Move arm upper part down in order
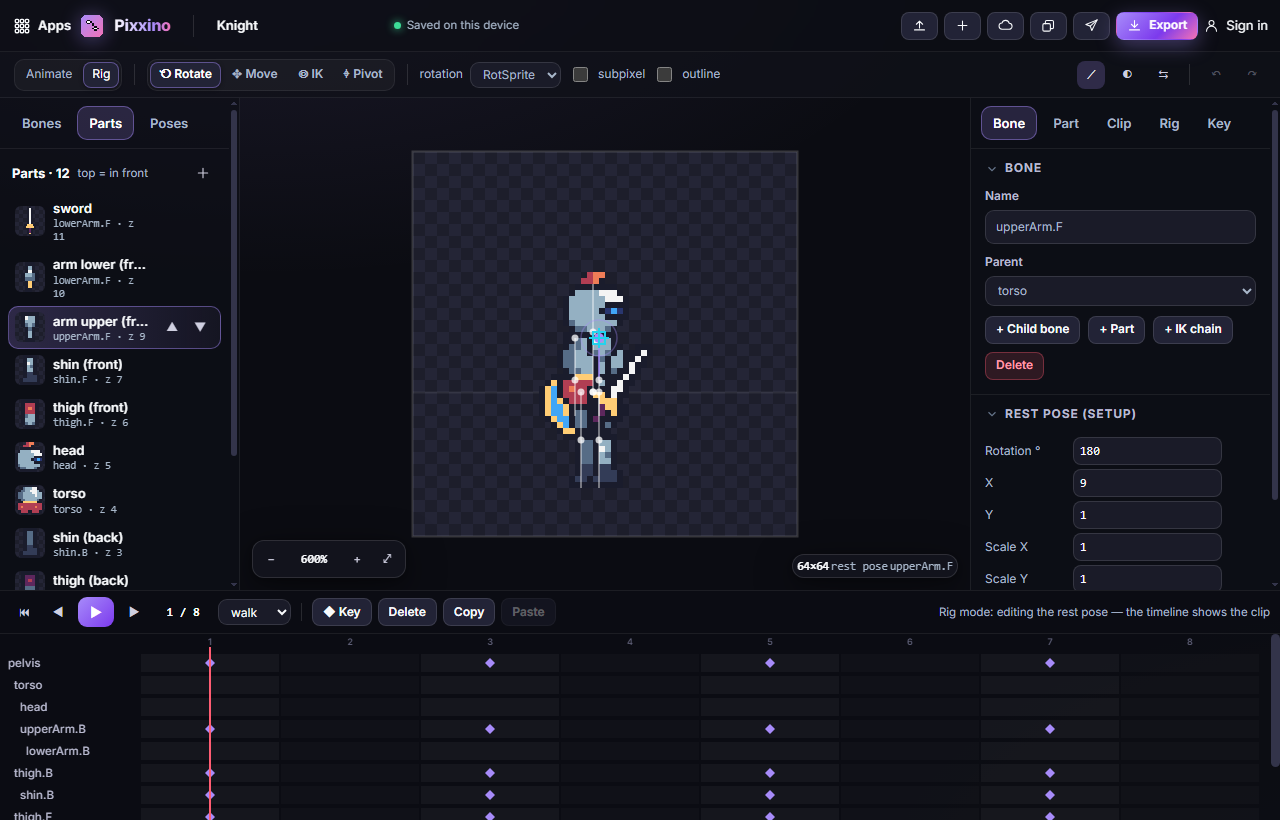Viewport: 1280px width, 820px height. pyautogui.click(x=200, y=327)
